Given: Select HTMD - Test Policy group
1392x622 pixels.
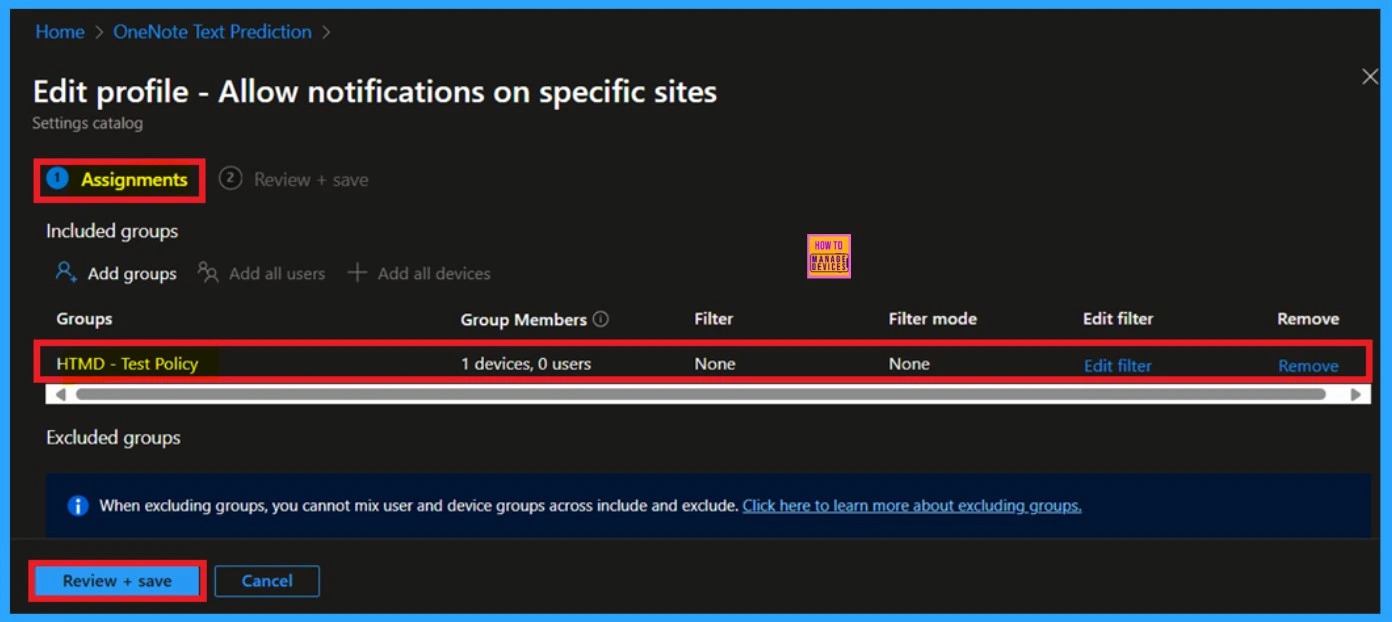Looking at the screenshot, I should tap(127, 364).
